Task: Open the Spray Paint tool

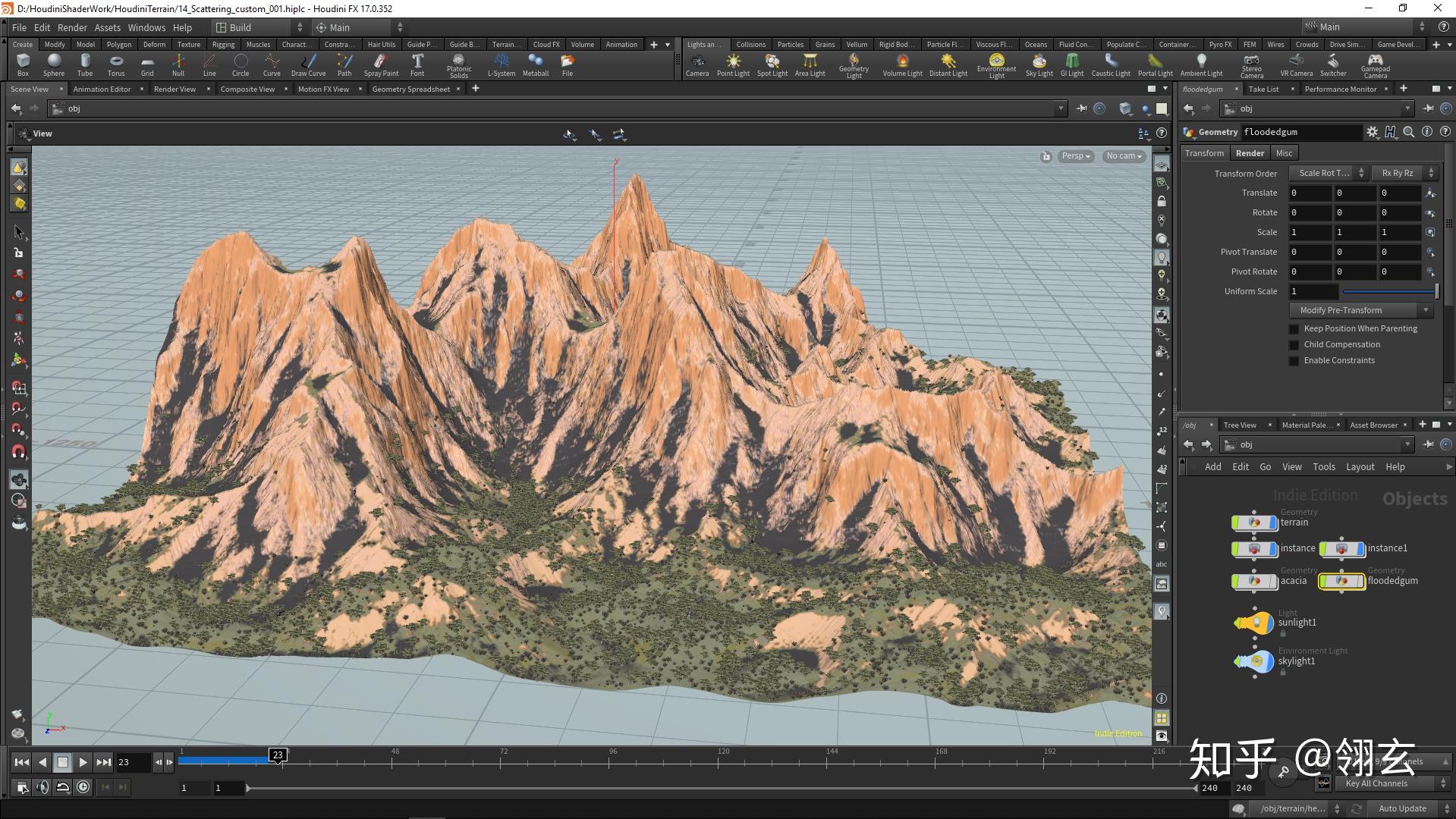Action: [x=381, y=65]
